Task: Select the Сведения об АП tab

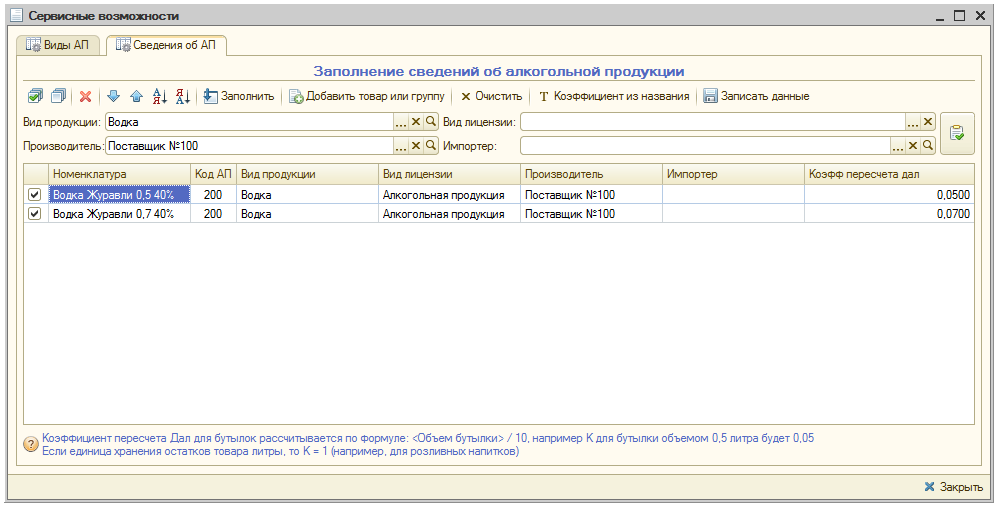Action: (166, 46)
